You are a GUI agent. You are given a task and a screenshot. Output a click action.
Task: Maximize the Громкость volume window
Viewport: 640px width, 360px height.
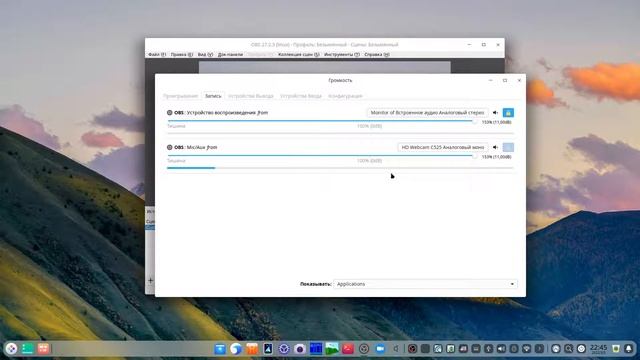pos(505,80)
